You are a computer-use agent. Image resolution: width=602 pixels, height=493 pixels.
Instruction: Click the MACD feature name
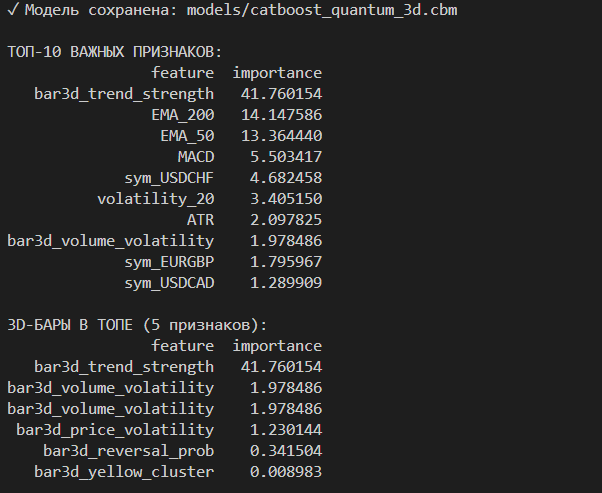pyautogui.click(x=196, y=157)
